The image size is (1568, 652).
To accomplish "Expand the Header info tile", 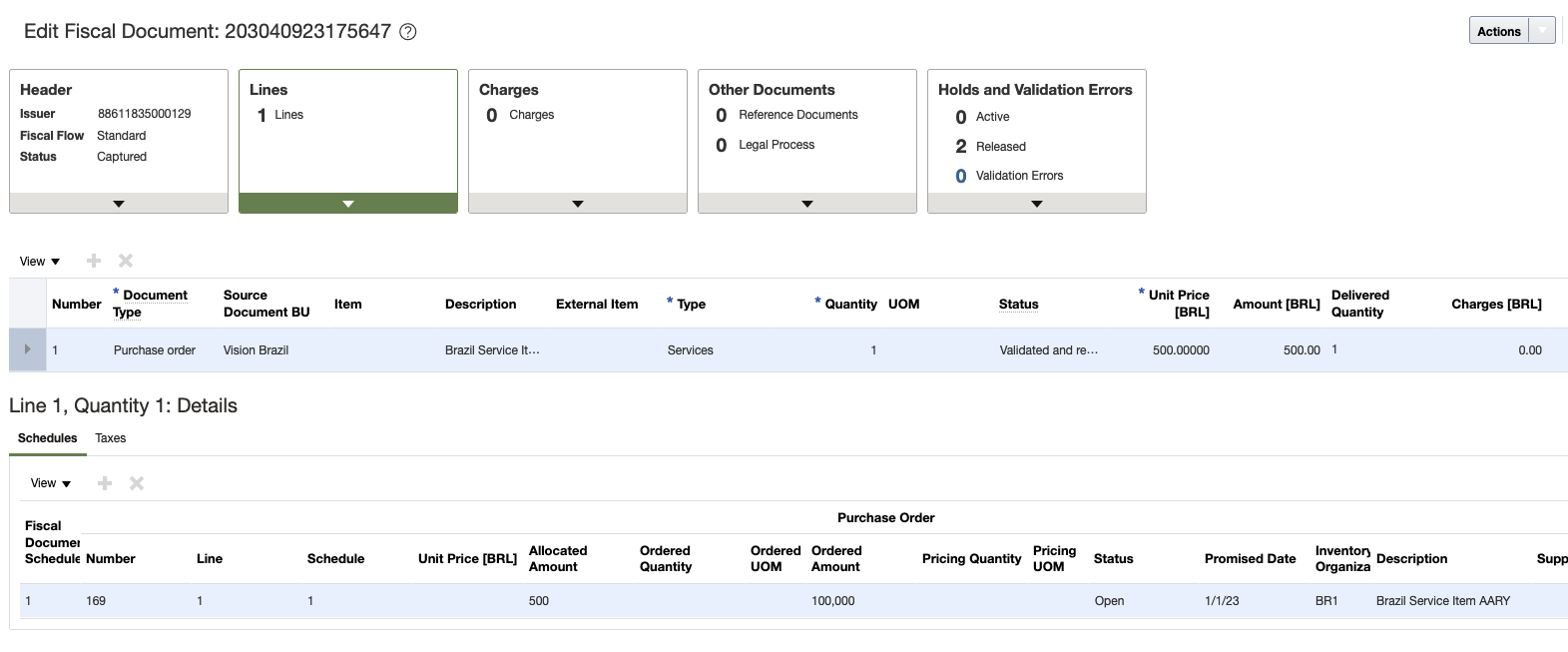I will point(119,204).
